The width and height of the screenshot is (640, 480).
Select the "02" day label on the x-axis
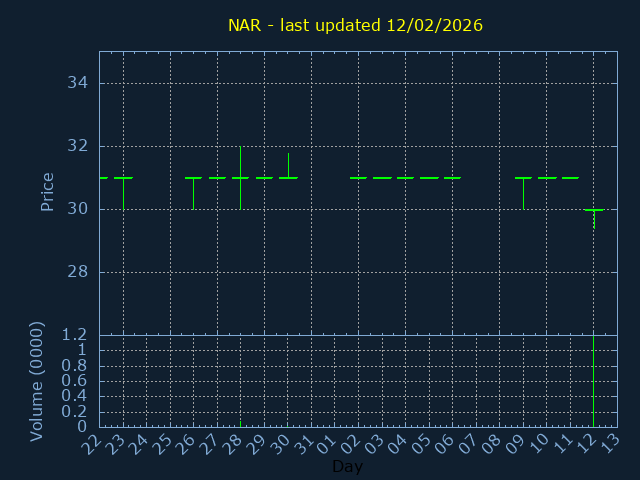[351, 442]
